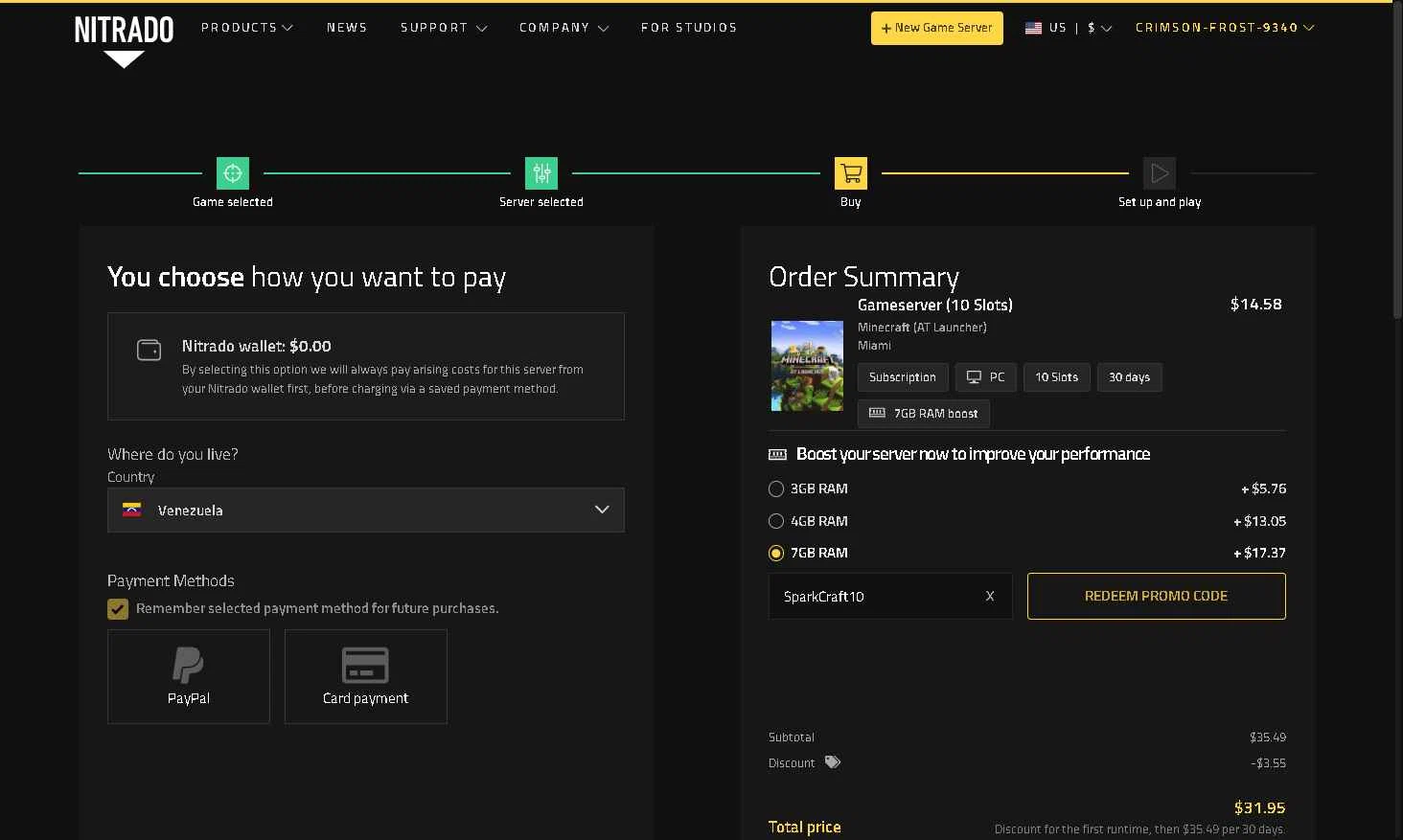Viewport: 1403px width, 840px height.
Task: Click the PayPal logo icon
Action: pyautogui.click(x=188, y=665)
